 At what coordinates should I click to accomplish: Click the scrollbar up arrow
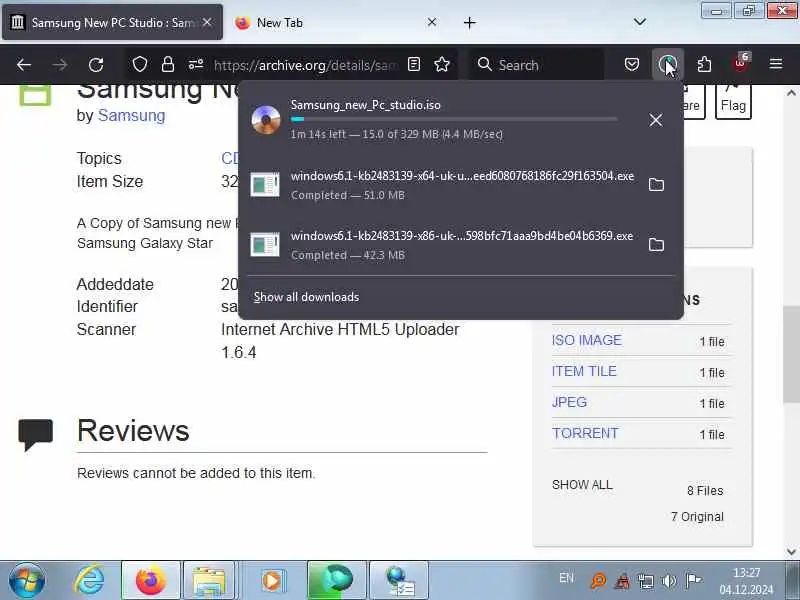[791, 93]
